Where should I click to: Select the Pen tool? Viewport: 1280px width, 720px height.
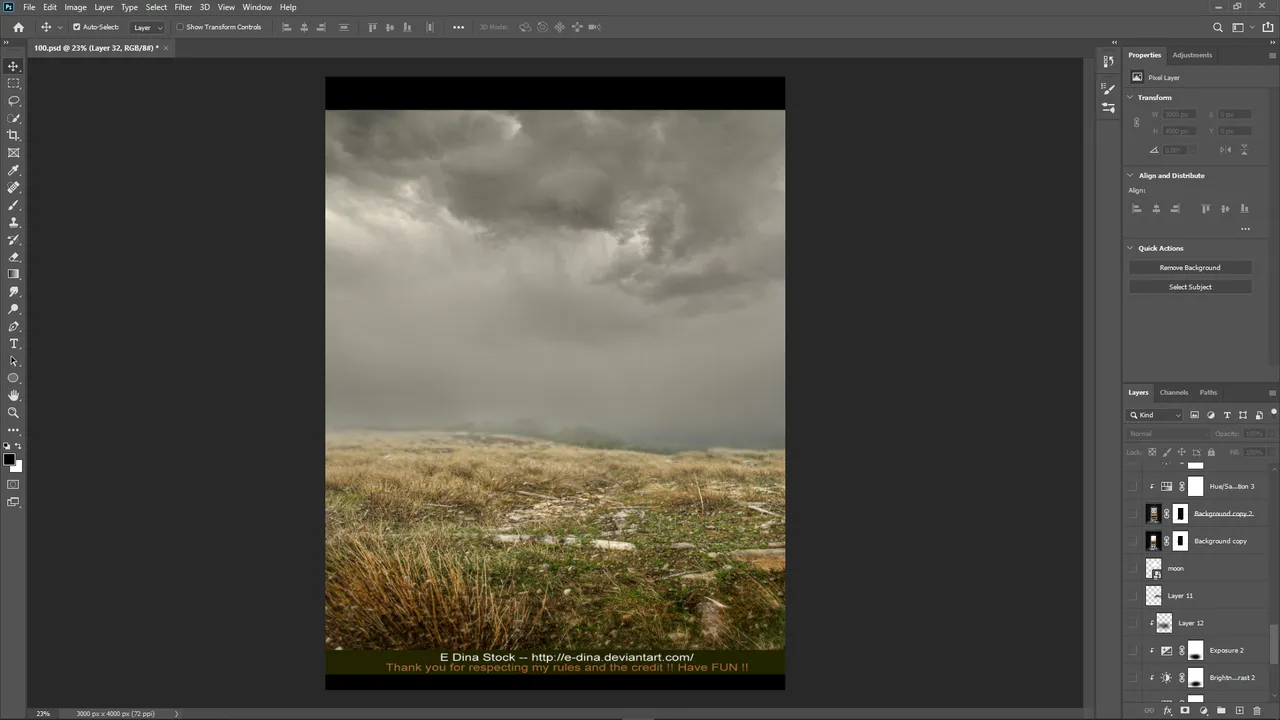[x=13, y=326]
